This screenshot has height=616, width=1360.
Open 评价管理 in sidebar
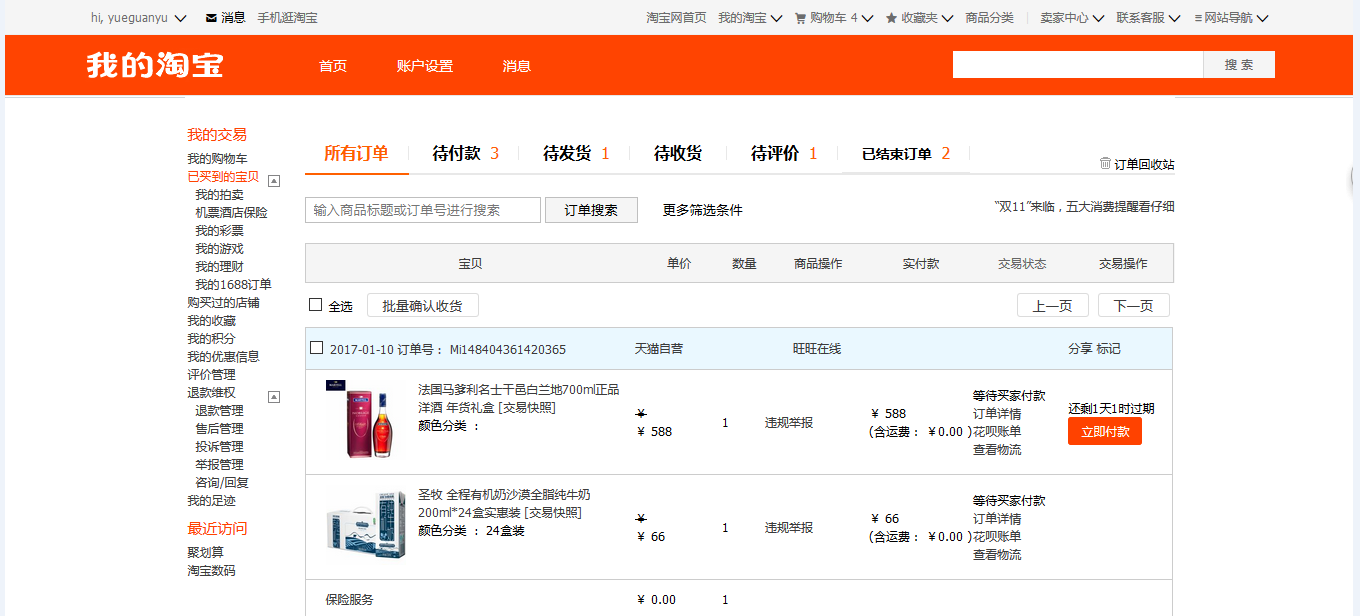click(x=211, y=375)
